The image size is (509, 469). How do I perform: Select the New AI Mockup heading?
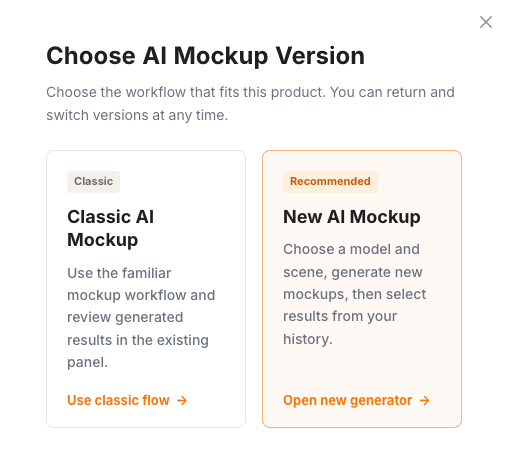coord(352,217)
